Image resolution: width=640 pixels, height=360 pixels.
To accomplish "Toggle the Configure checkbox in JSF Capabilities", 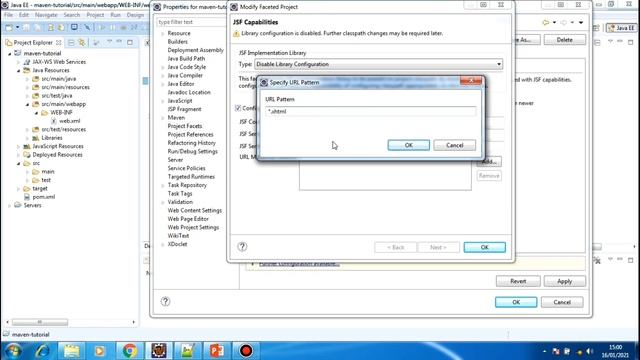I will click(x=238, y=108).
